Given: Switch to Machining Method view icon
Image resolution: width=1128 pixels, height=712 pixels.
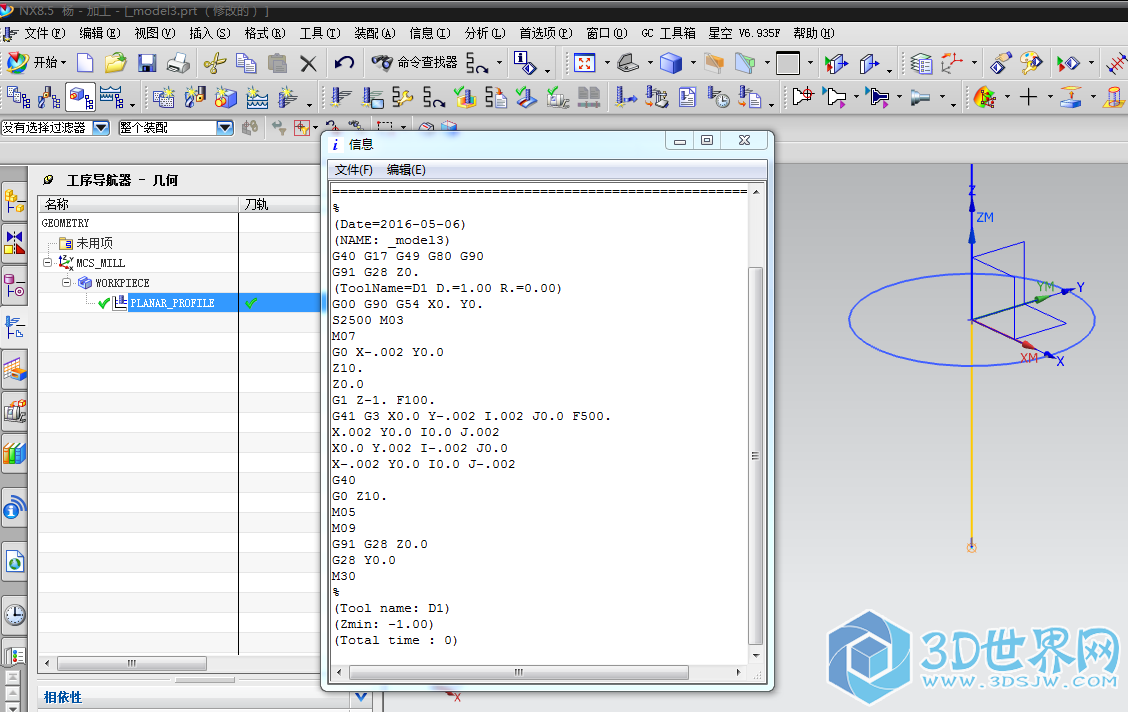Looking at the screenshot, I should (x=112, y=97).
